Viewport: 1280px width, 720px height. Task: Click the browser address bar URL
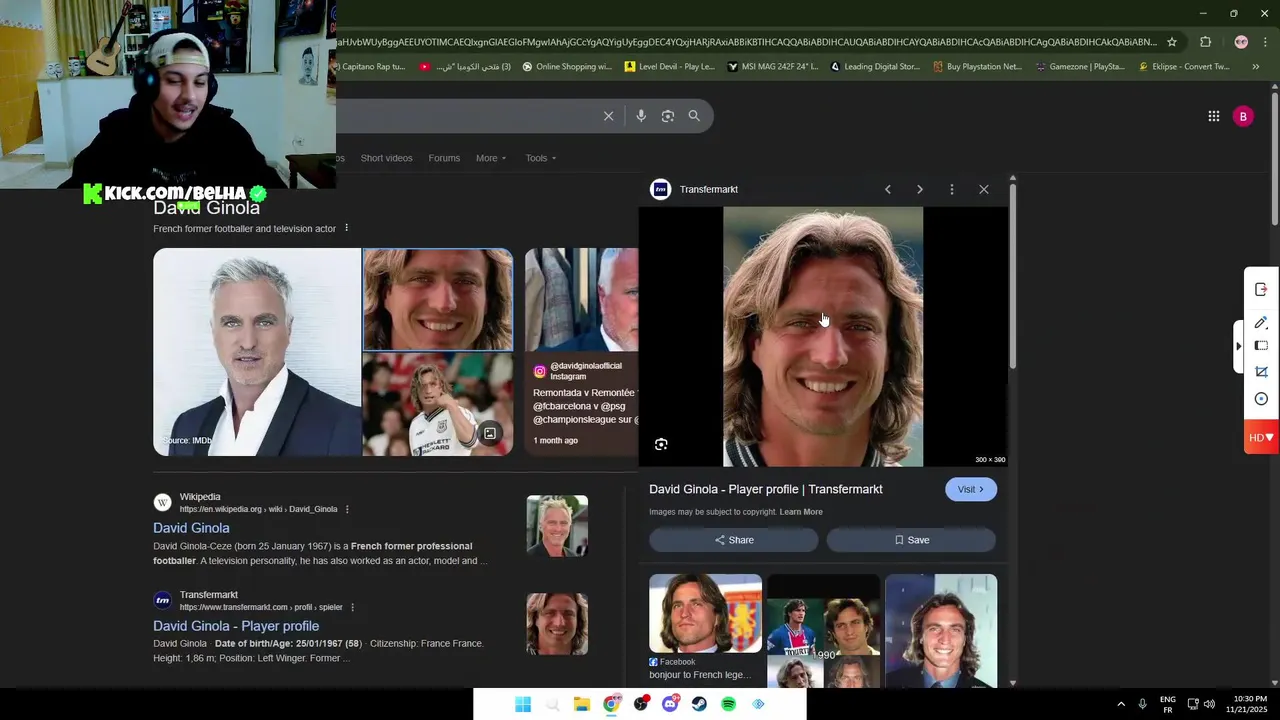pos(746,42)
